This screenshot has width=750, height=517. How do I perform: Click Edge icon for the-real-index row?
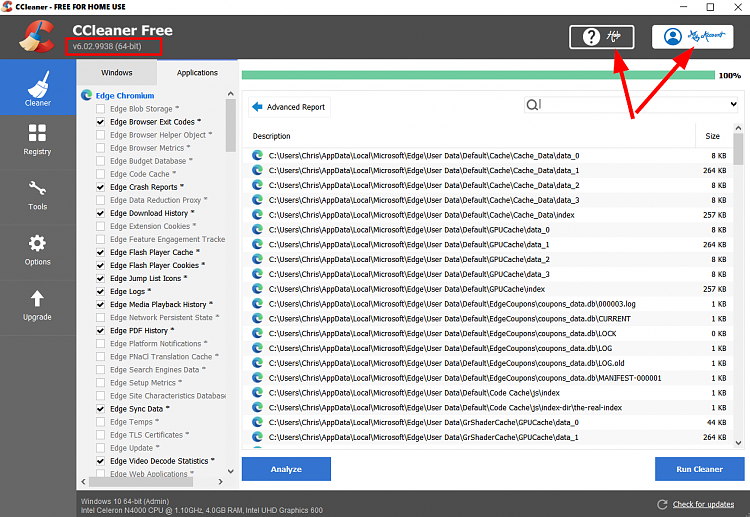click(257, 407)
